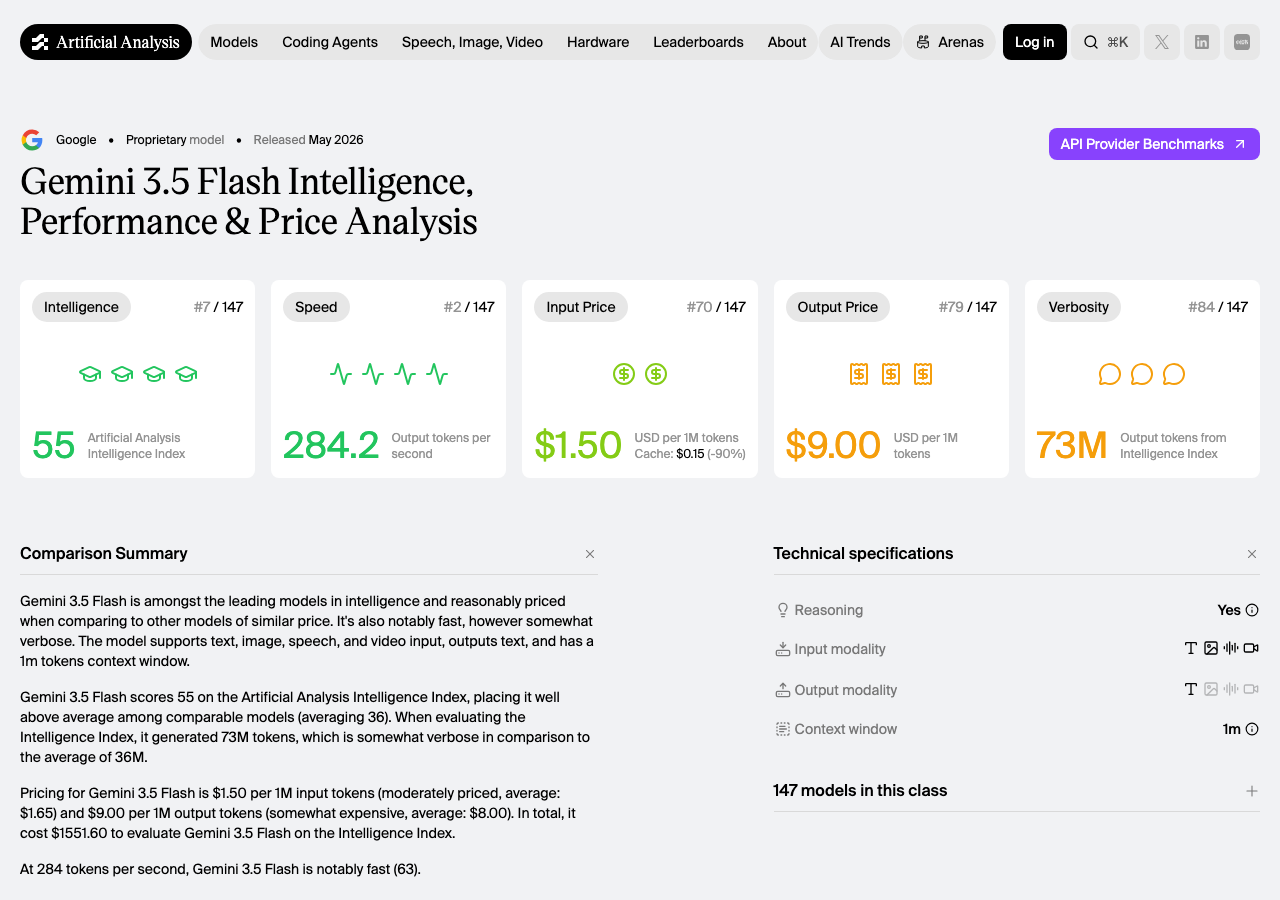The image size is (1280, 900).
Task: Click the image input modality icon
Action: pos(1211,648)
